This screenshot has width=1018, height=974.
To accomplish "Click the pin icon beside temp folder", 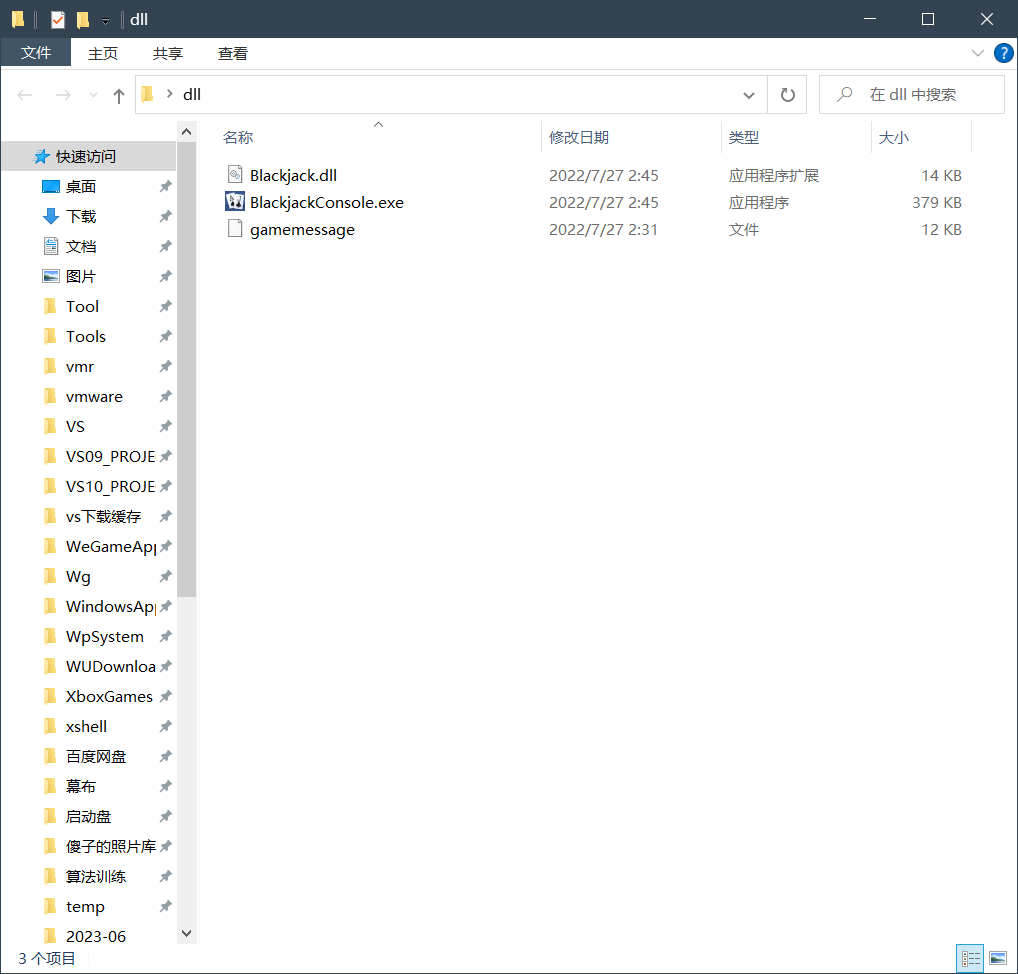I will click(166, 906).
